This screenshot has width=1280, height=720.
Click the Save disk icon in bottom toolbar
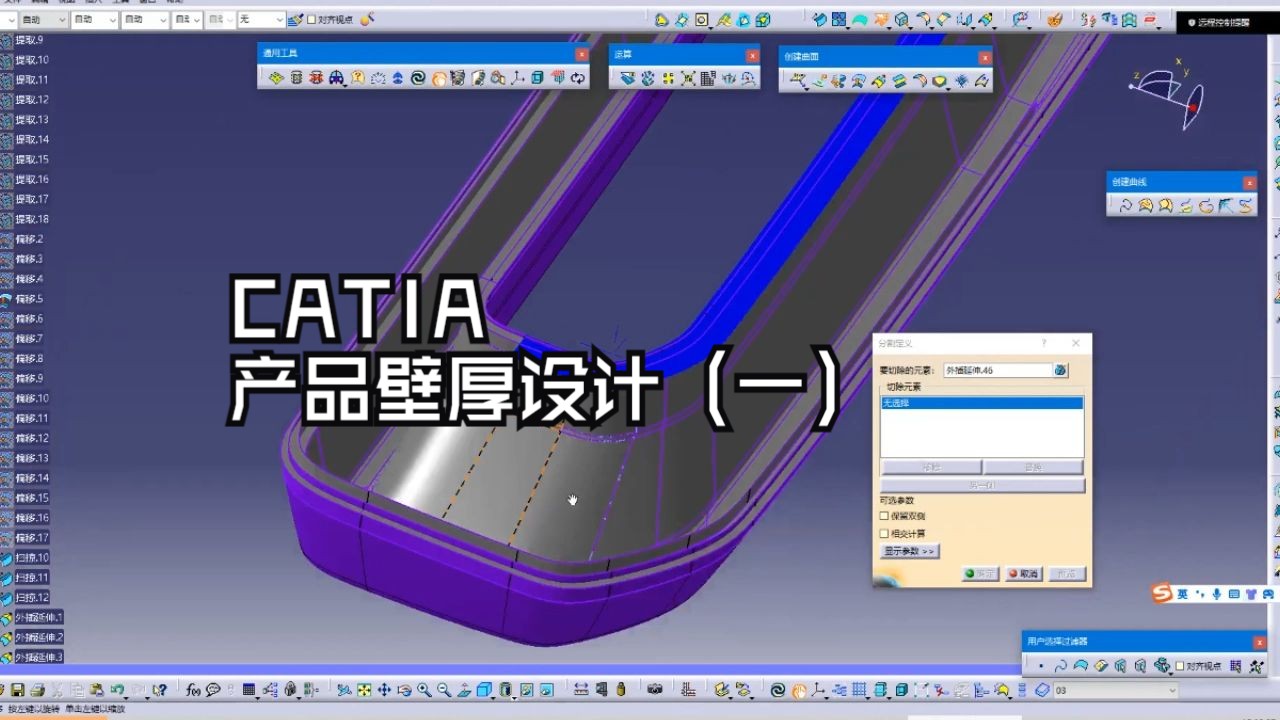(17, 690)
